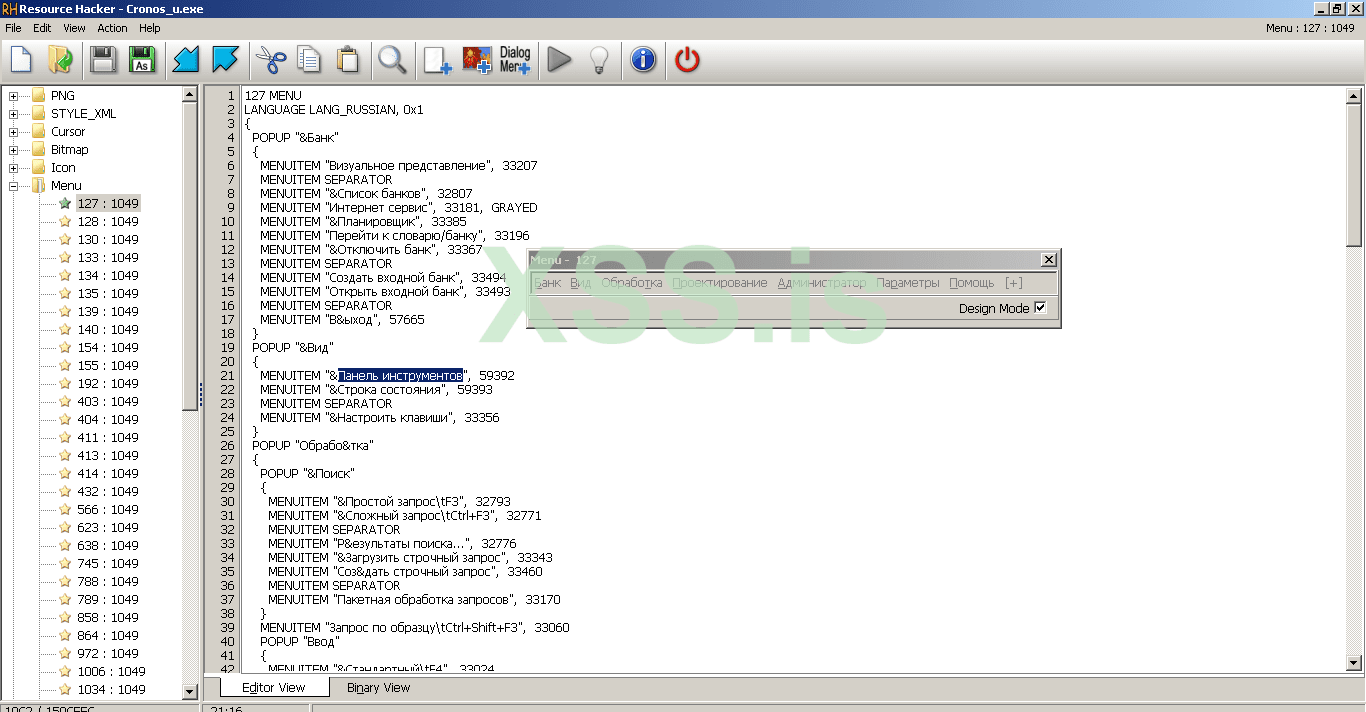
Task: Open a file with the folder icon
Action: (60, 60)
